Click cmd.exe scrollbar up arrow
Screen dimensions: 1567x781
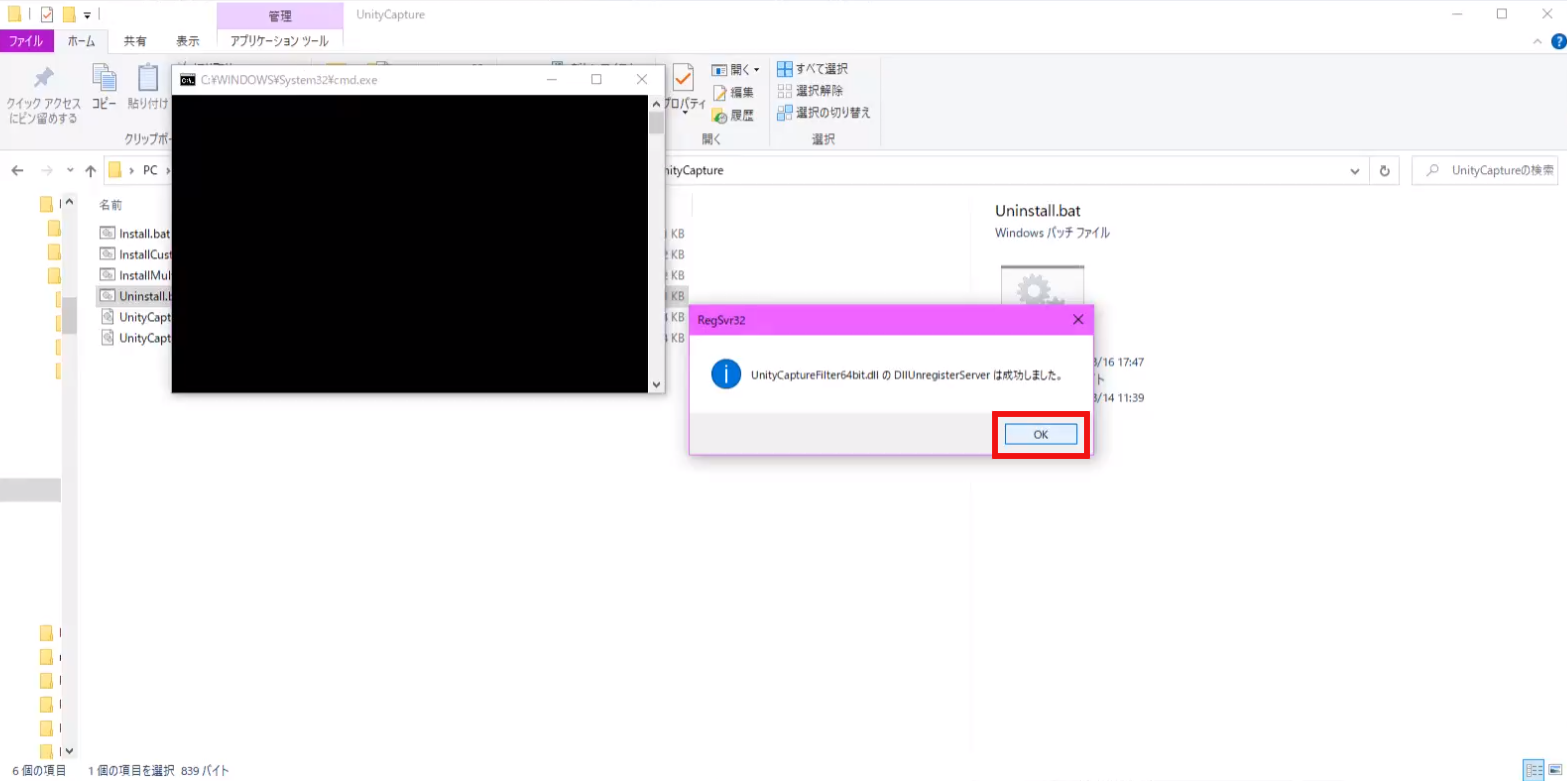coord(657,103)
